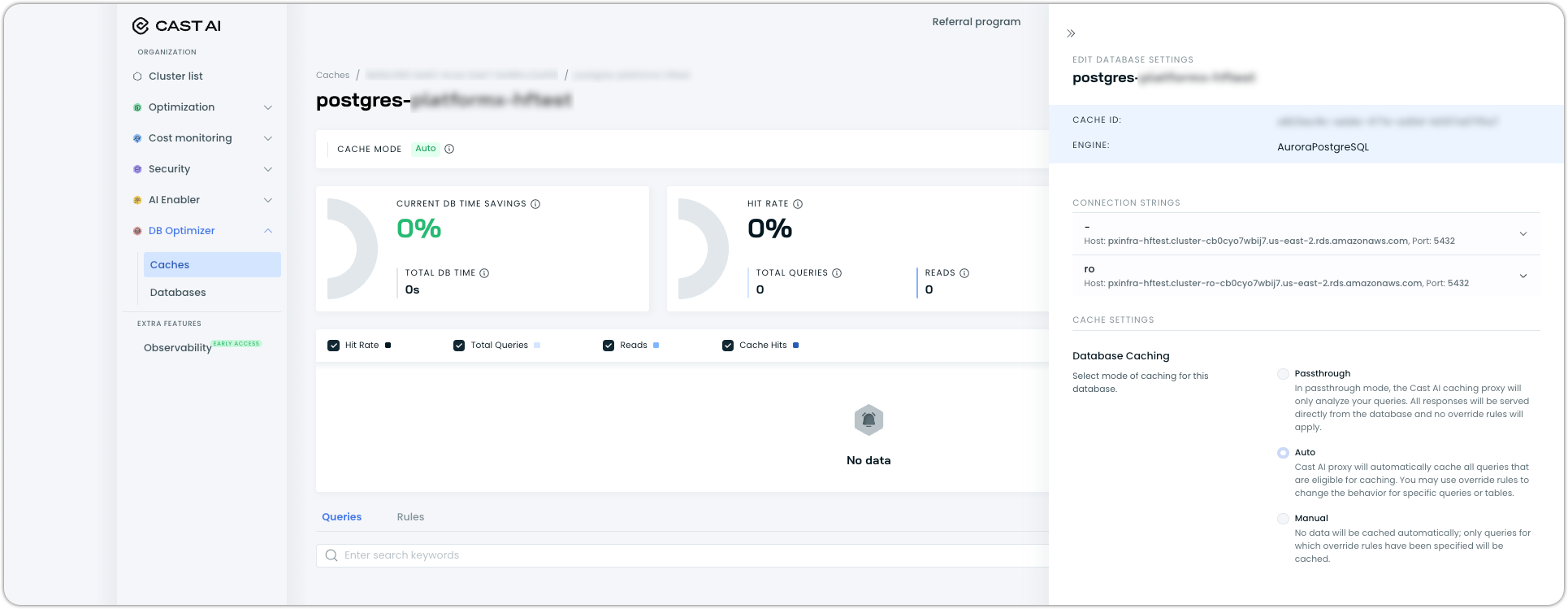The width and height of the screenshot is (1568, 609).
Task: Click the Current DB Time Savings info icon
Action: [535, 204]
